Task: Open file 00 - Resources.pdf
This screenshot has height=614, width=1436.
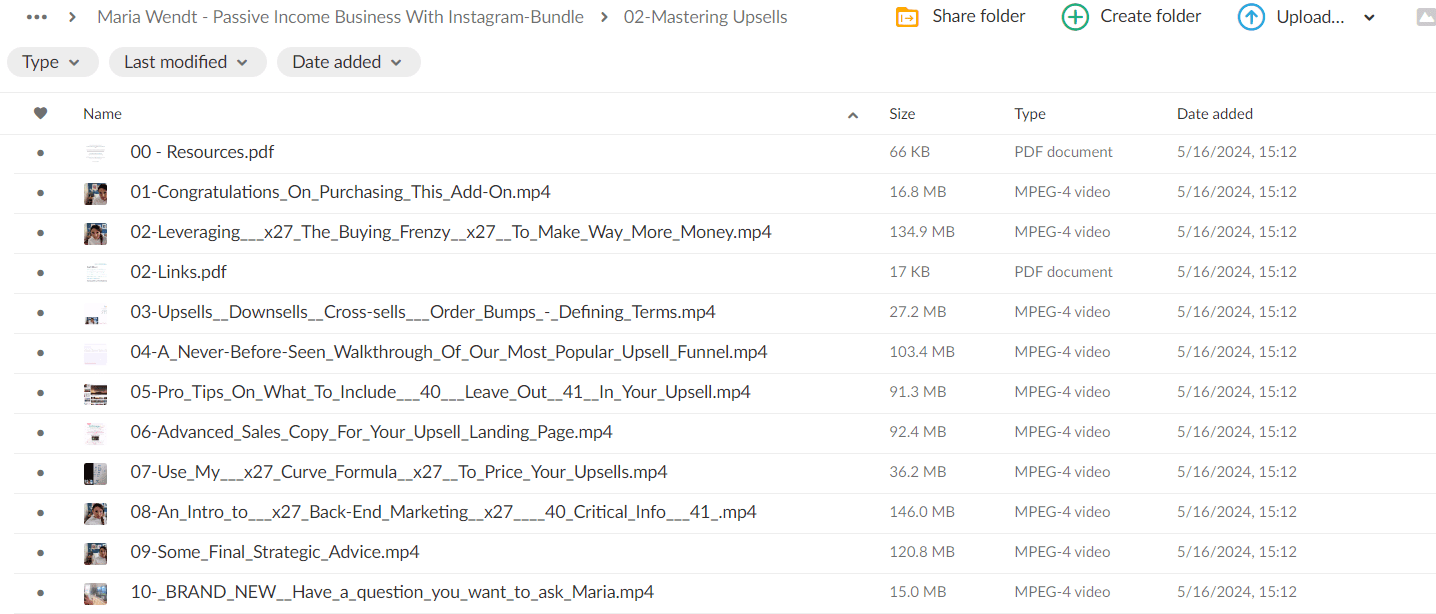Action: (202, 152)
